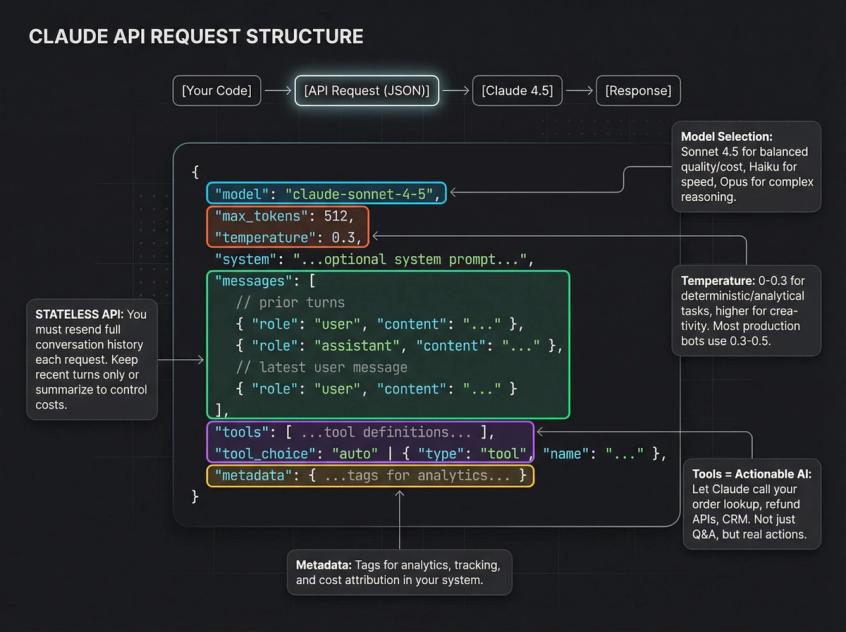Click the "temperature": 0.3 line
The image size is (846, 632).
(x=288, y=237)
